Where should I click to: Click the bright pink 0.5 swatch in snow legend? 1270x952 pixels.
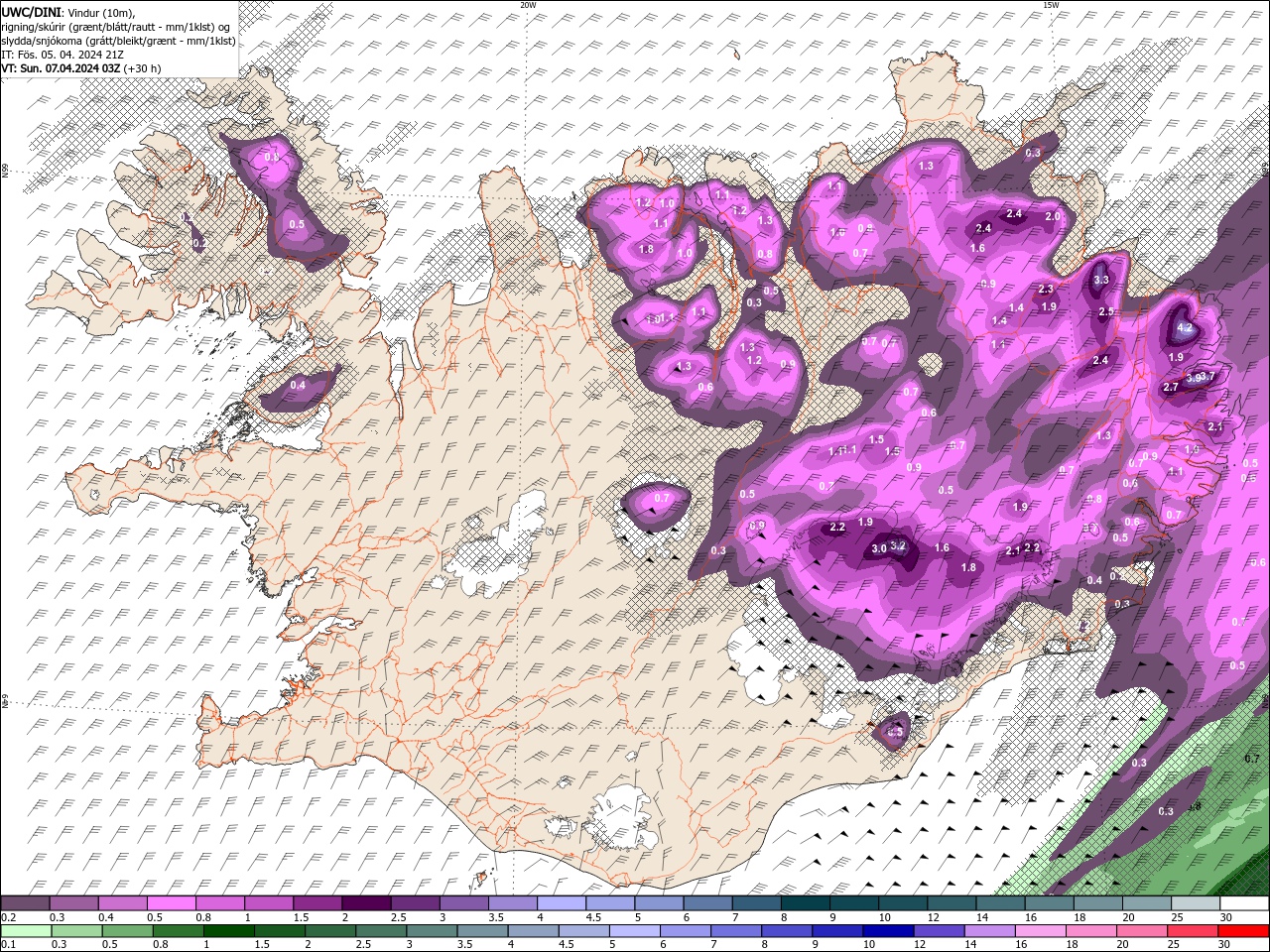171,903
